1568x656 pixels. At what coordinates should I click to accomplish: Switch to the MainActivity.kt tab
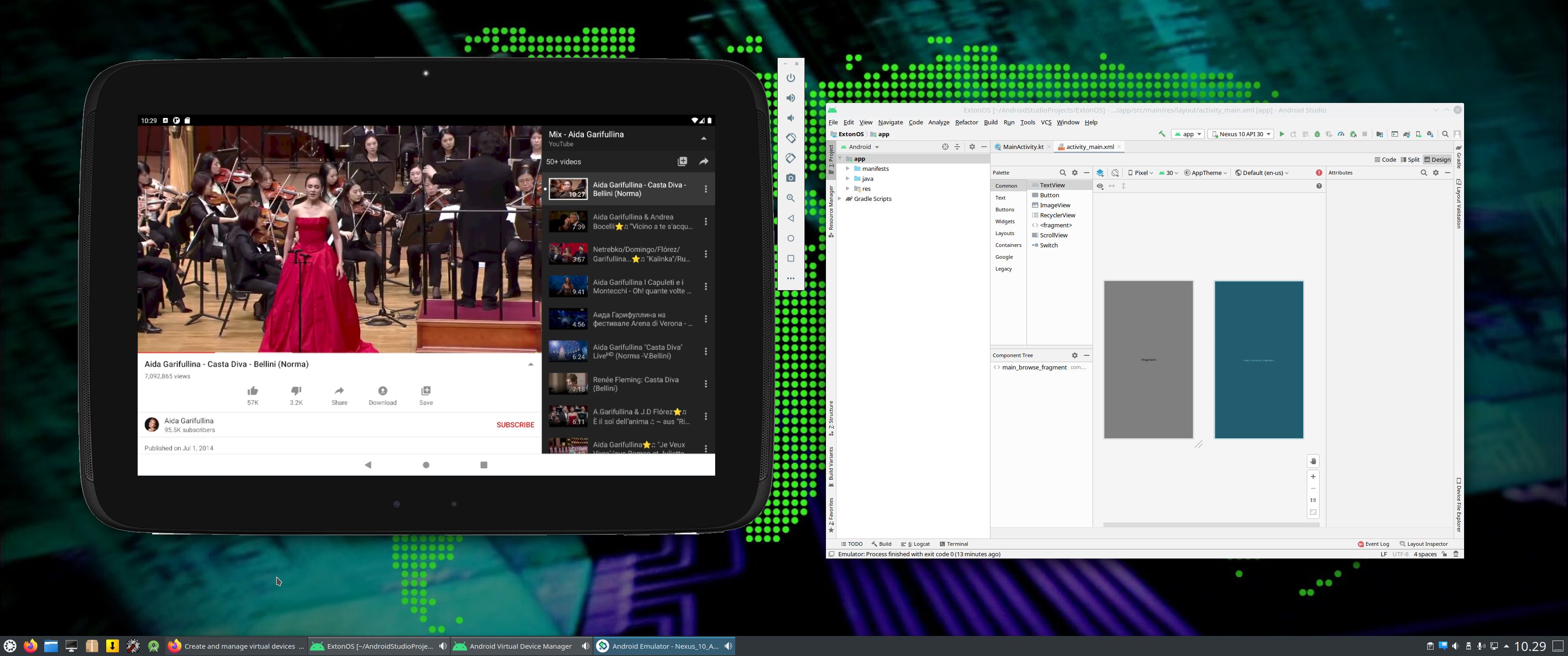click(x=1022, y=147)
